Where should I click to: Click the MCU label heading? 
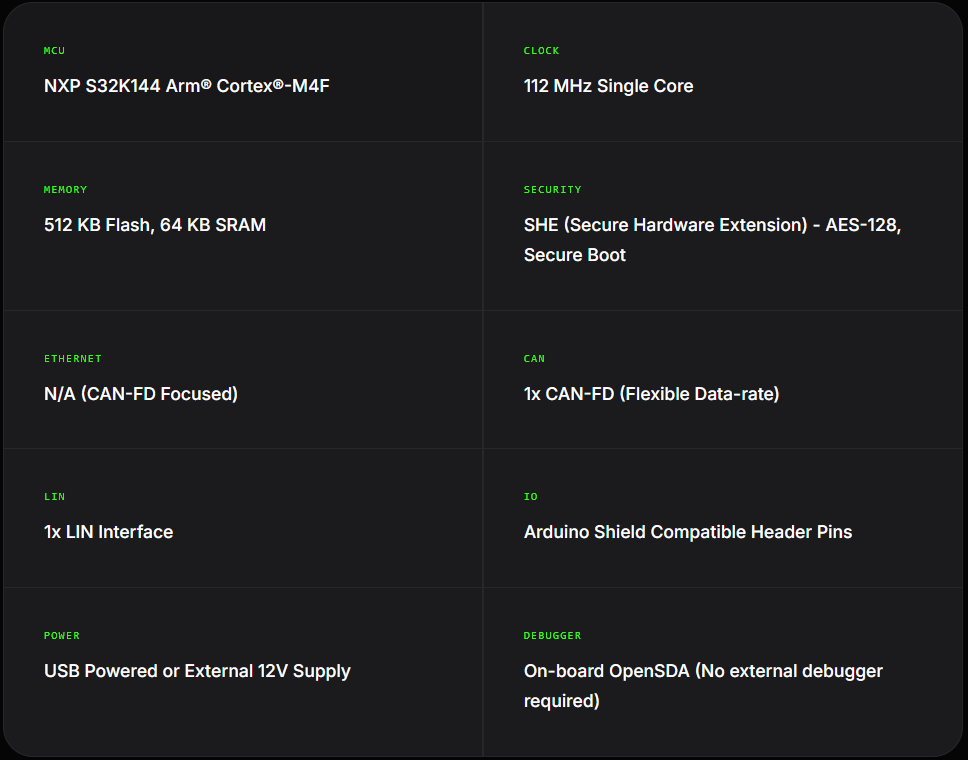[x=54, y=51]
